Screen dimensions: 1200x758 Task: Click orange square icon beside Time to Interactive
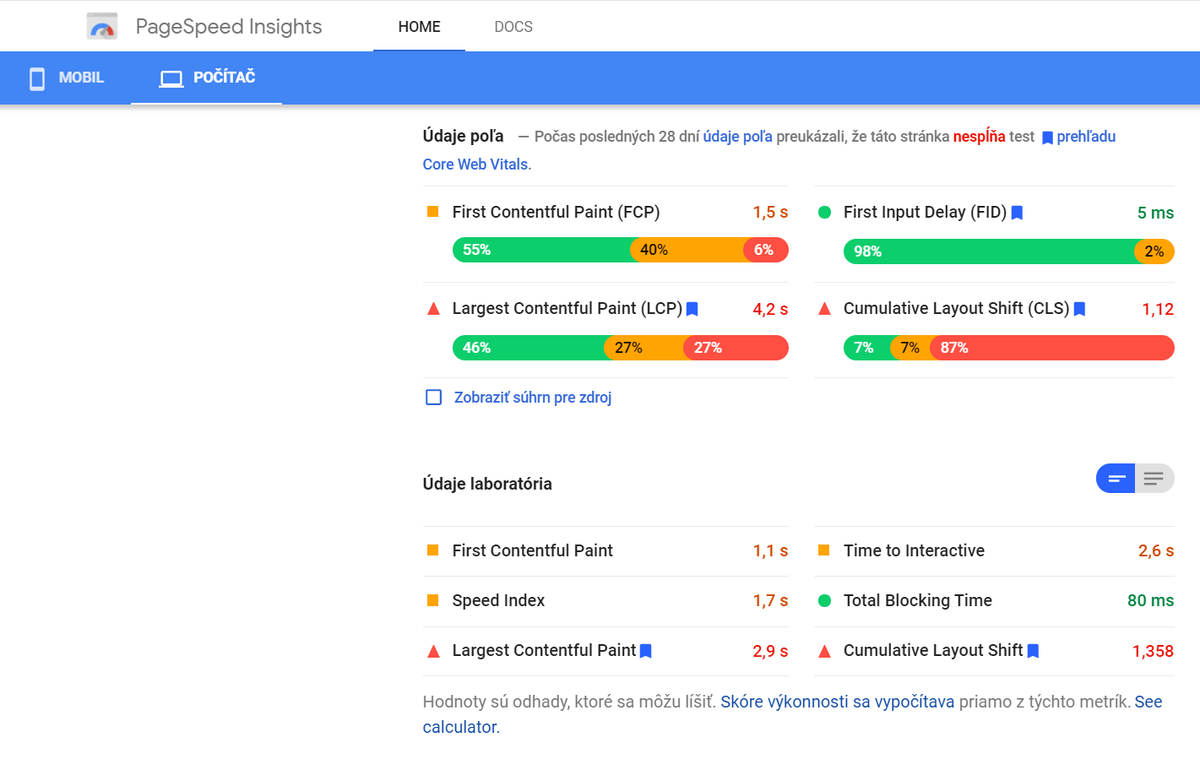824,551
